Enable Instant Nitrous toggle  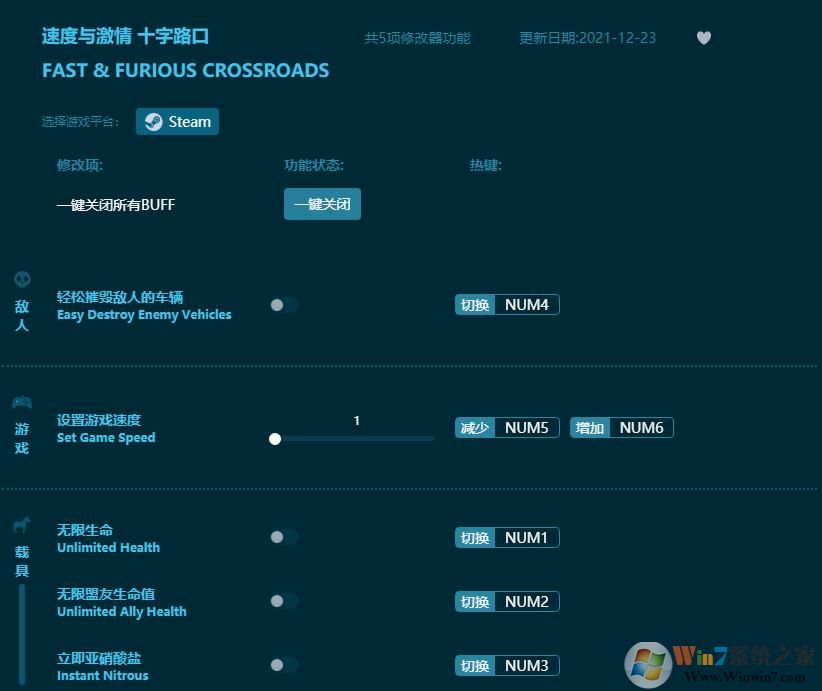coord(283,665)
